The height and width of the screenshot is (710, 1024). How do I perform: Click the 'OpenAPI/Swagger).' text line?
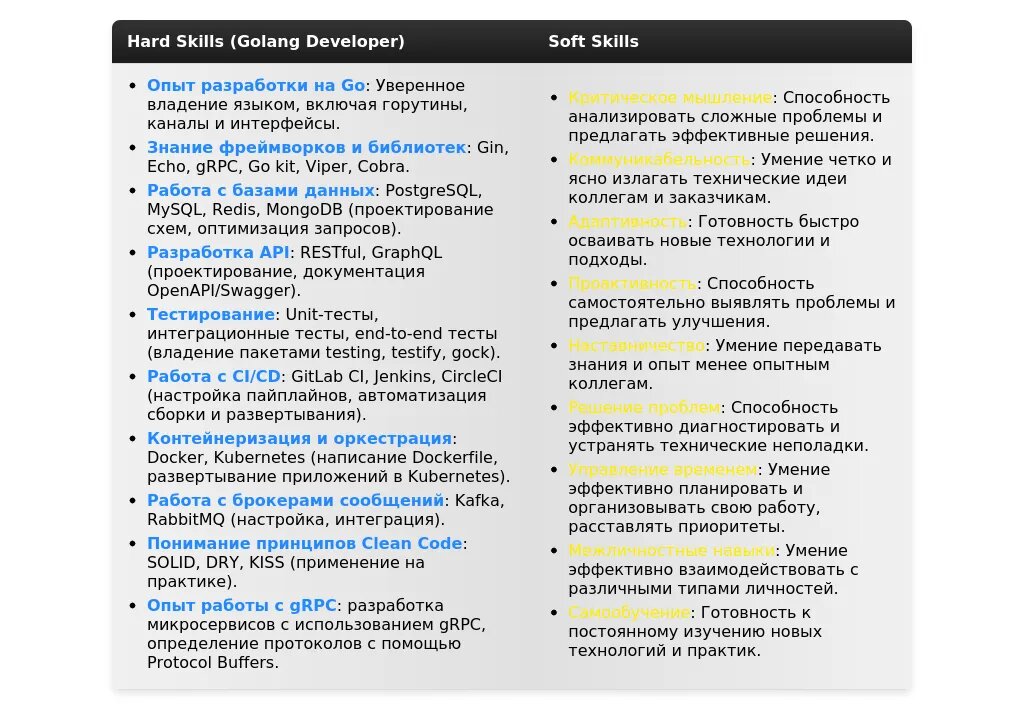pos(223,291)
